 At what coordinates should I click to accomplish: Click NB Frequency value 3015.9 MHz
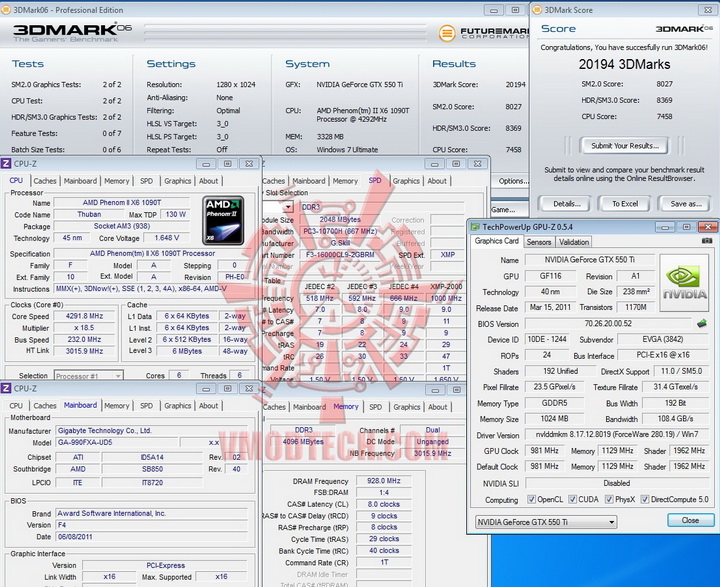tap(432, 453)
